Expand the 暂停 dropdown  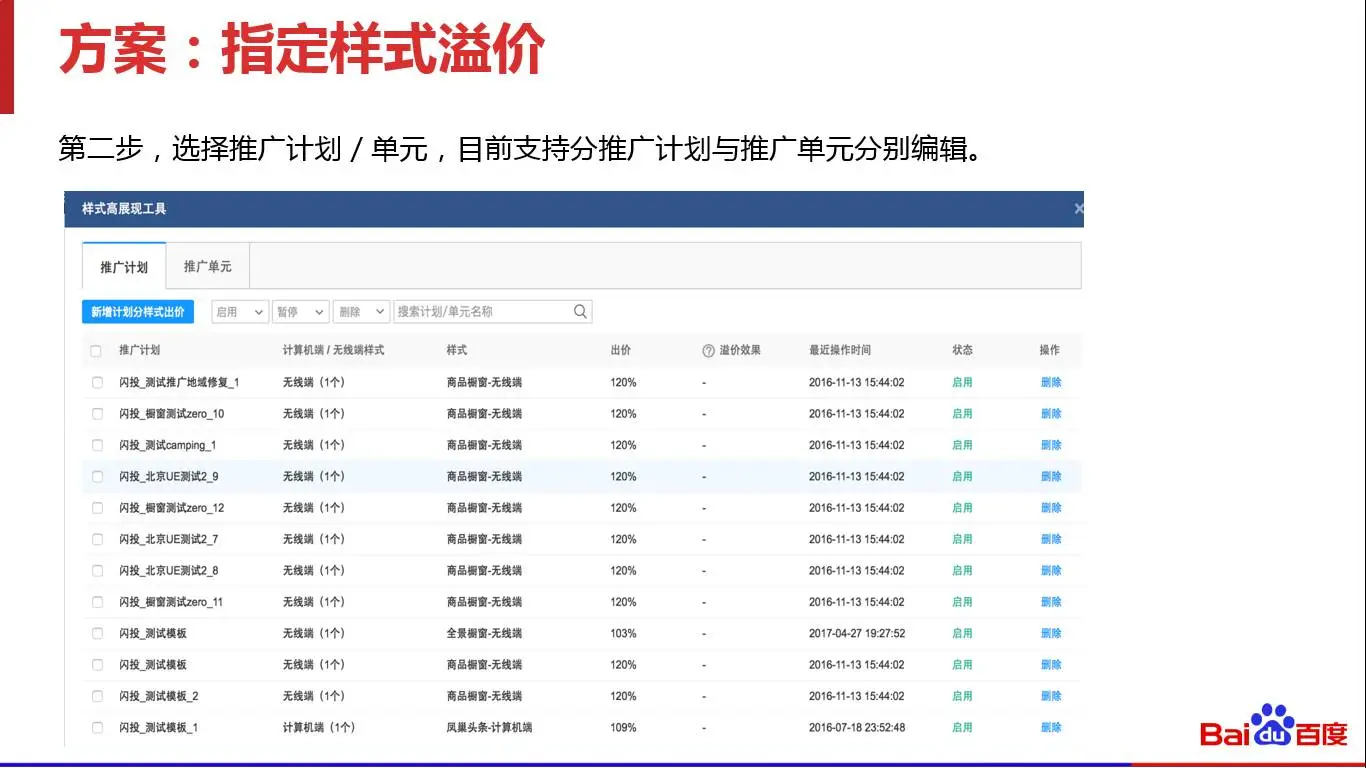[301, 312]
